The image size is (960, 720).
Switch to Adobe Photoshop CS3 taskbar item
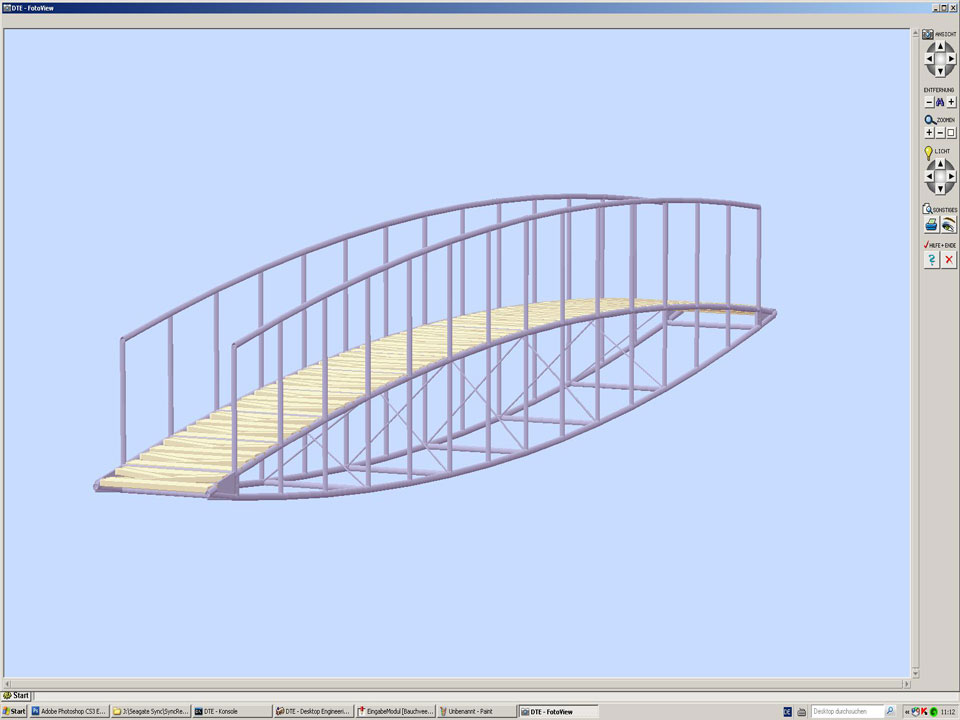click(x=69, y=711)
